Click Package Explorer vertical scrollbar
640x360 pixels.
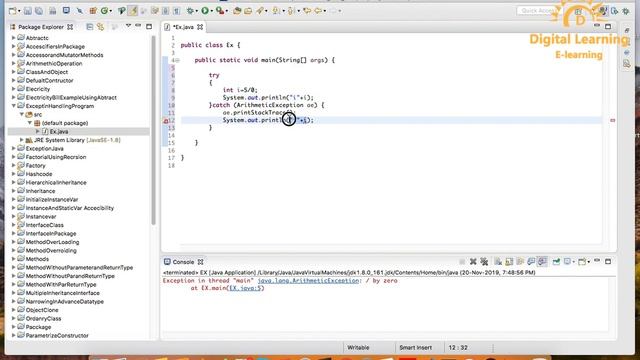pyautogui.click(x=153, y=131)
